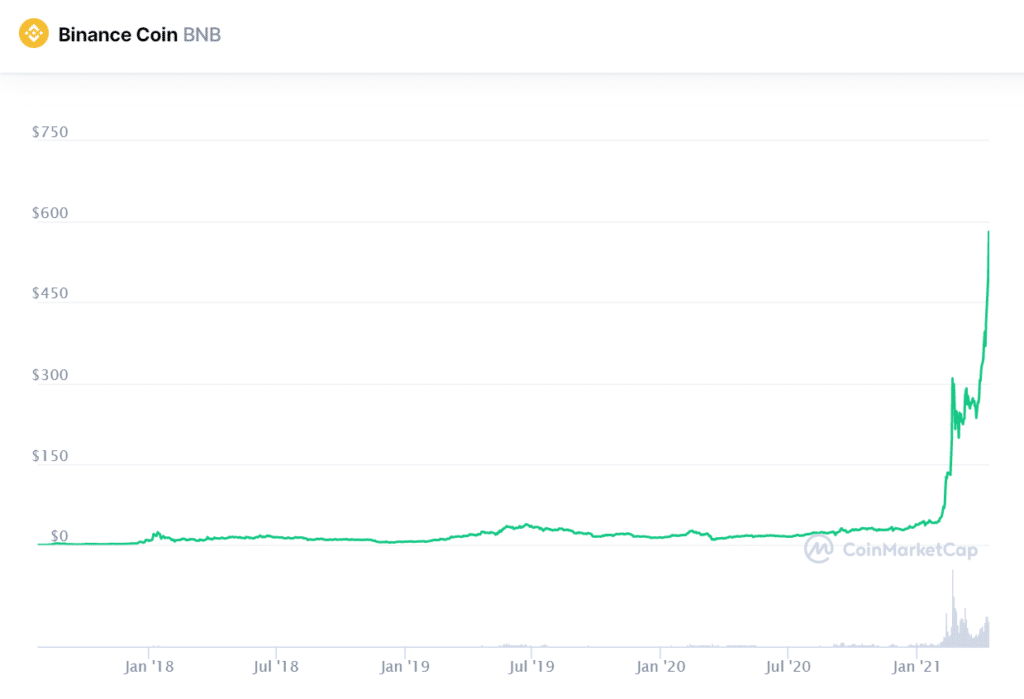The image size is (1024, 699).
Task: Click the tallest volume bar in early 2021
Action: 952,608
